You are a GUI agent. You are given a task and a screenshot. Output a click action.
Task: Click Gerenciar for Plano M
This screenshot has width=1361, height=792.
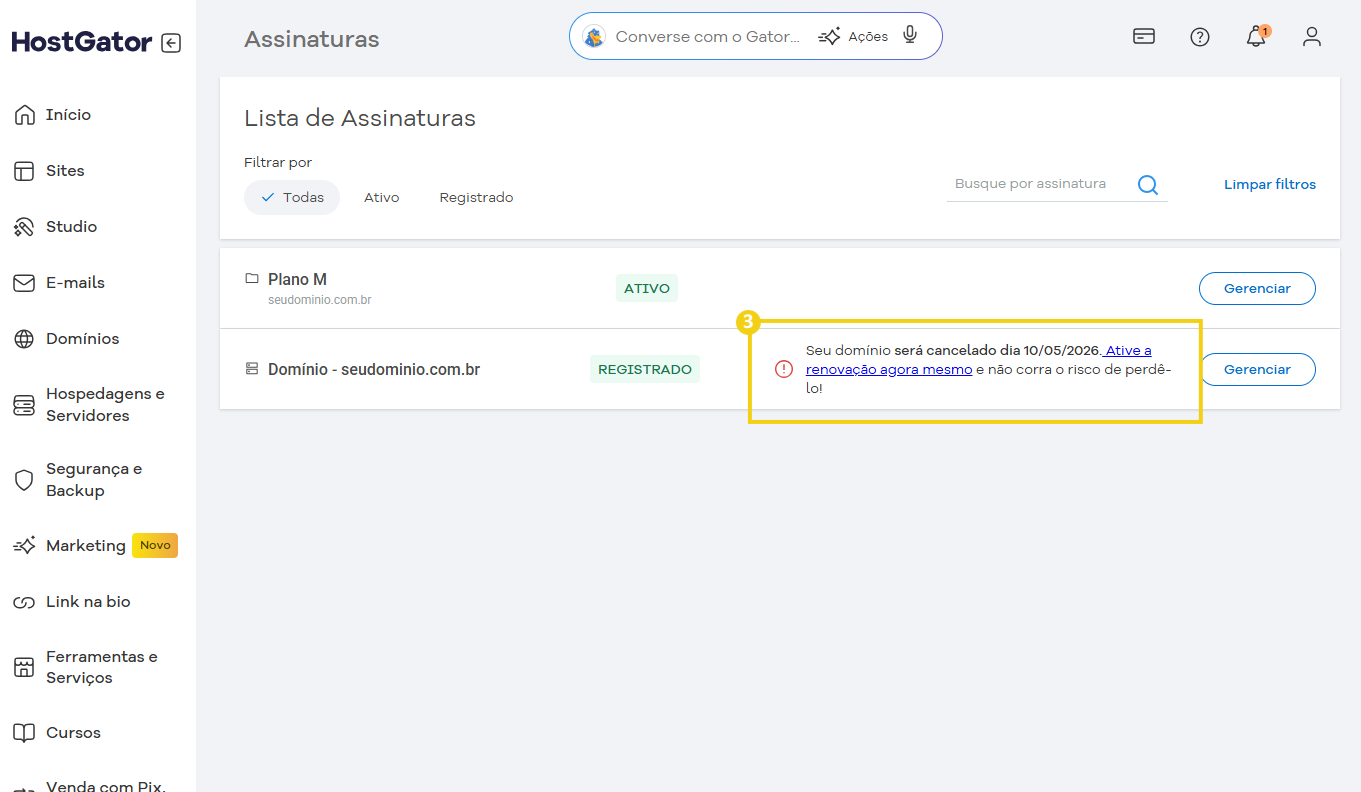1257,288
